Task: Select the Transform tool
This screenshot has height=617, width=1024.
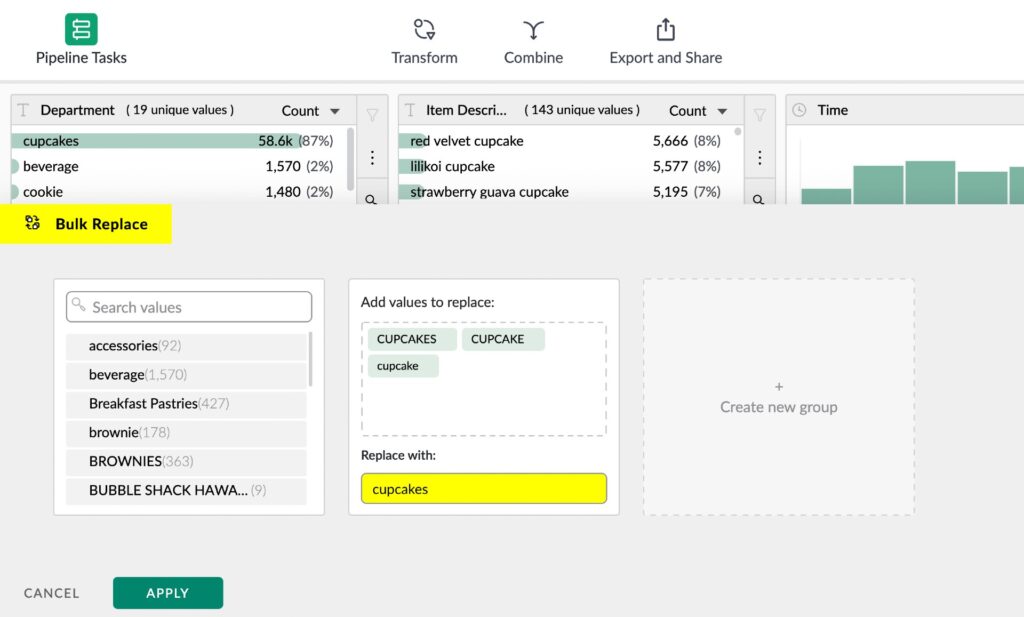Action: [x=424, y=40]
